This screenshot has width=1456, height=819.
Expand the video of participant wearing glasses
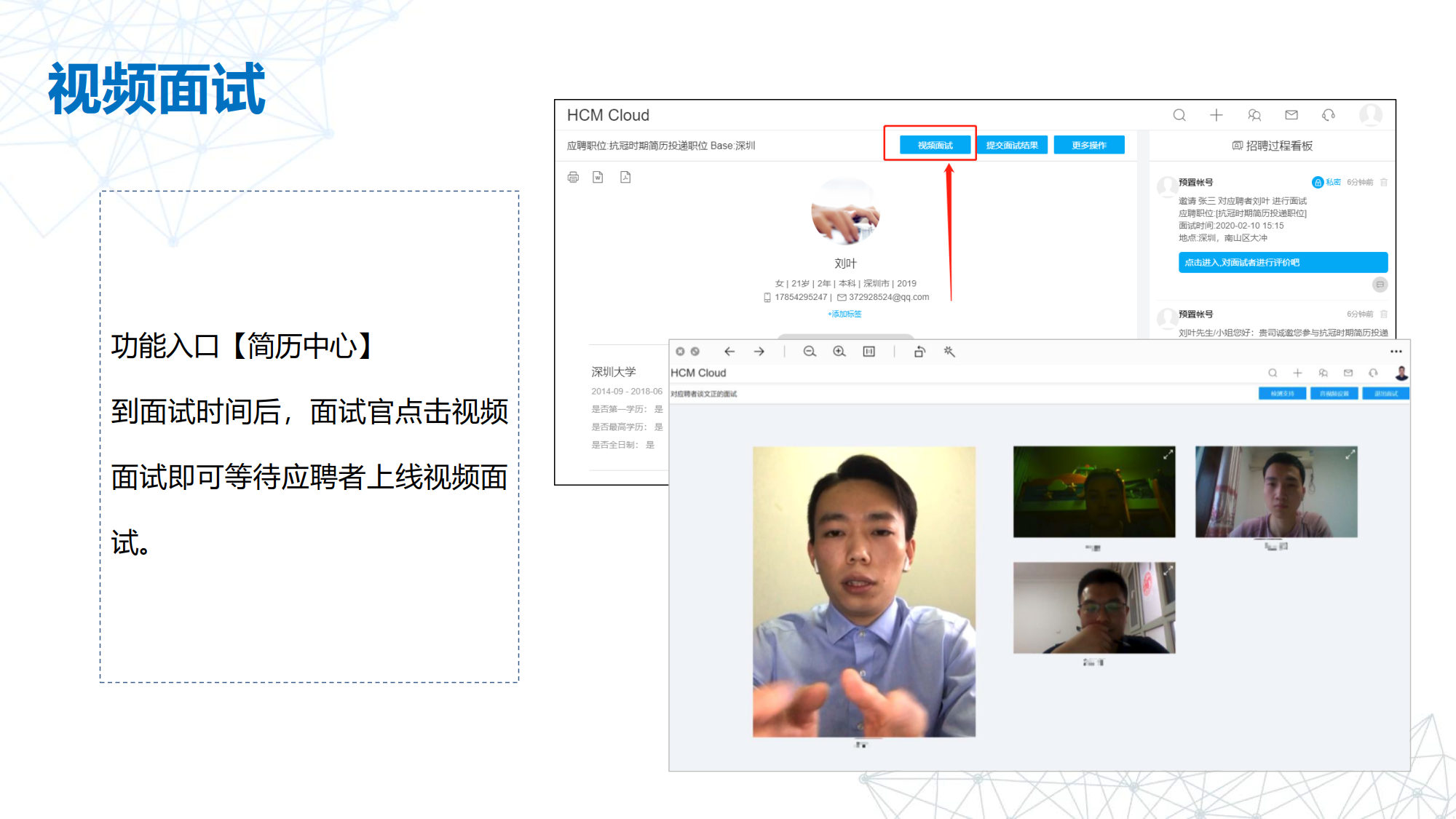1168,570
